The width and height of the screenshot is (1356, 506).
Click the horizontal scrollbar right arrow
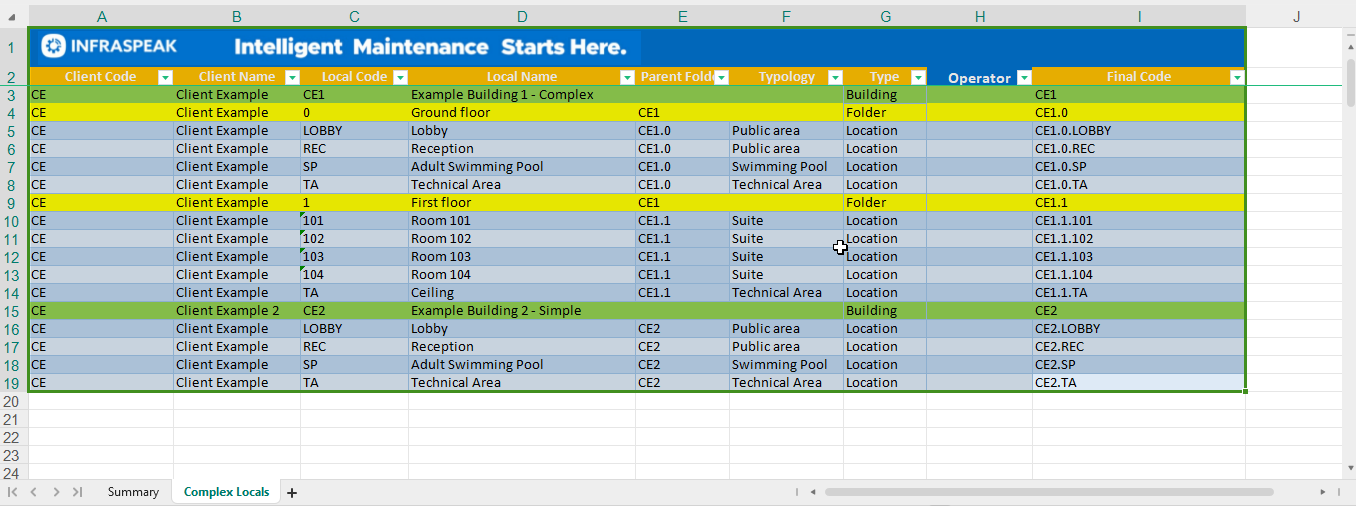tap(1323, 492)
